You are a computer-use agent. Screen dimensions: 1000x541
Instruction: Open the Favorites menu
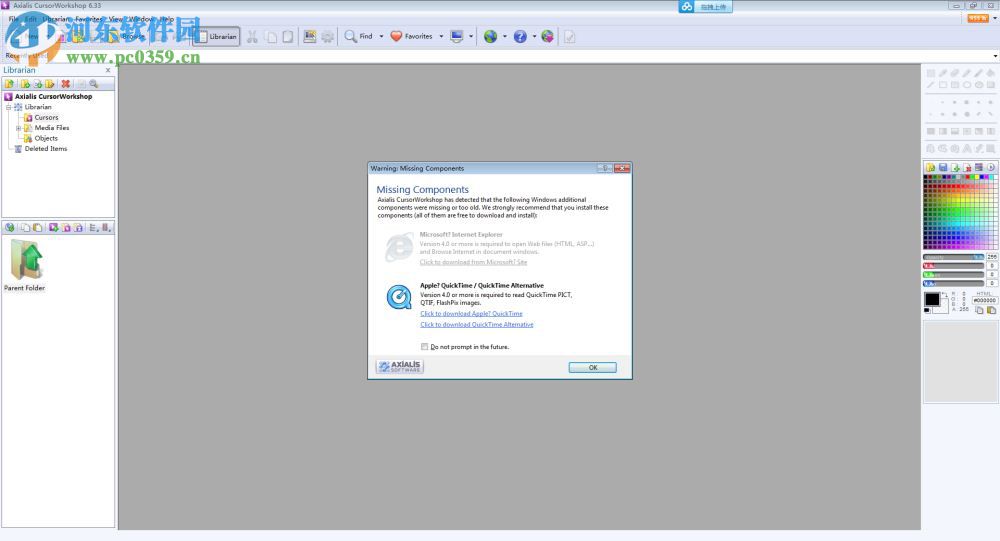pyautogui.click(x=89, y=19)
